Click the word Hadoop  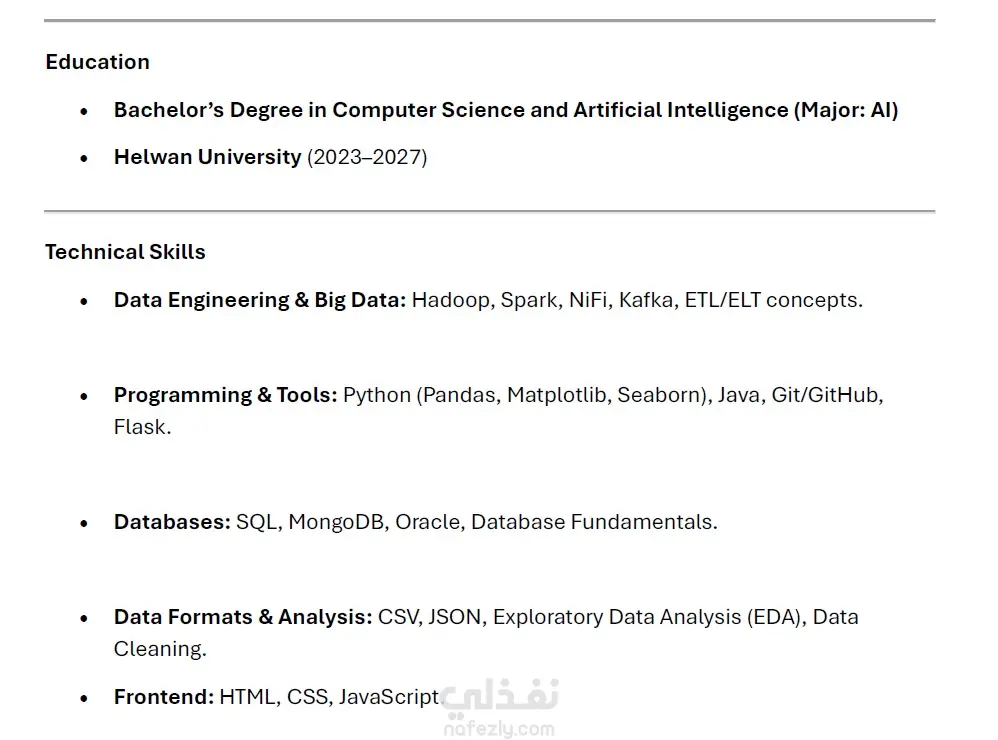click(x=451, y=300)
